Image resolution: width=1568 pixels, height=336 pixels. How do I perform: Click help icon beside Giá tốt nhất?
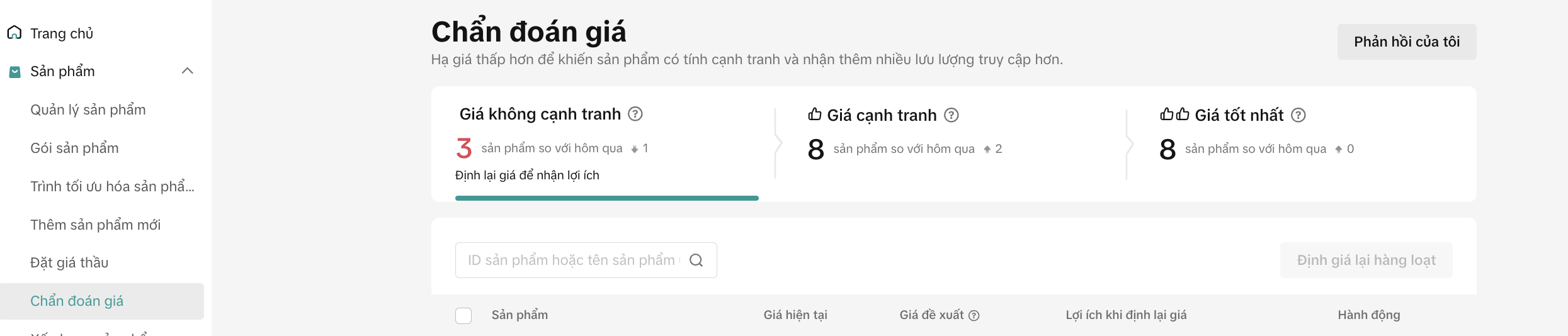(x=1298, y=115)
